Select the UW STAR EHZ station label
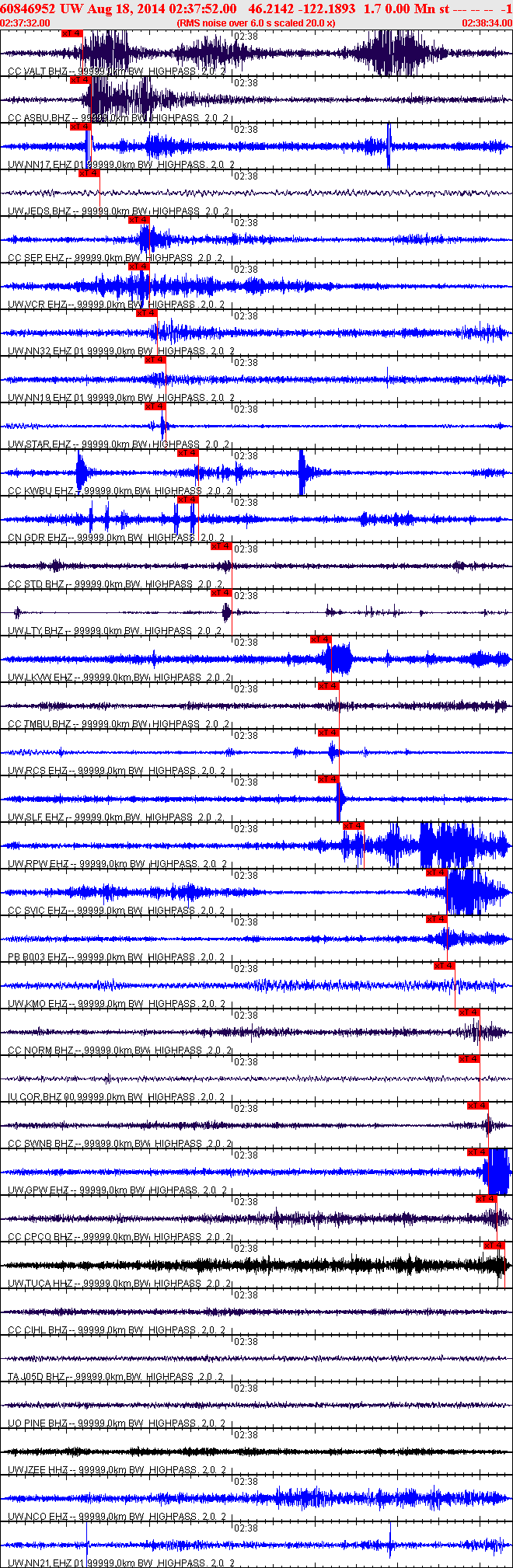513x1568 pixels. (x=118, y=444)
